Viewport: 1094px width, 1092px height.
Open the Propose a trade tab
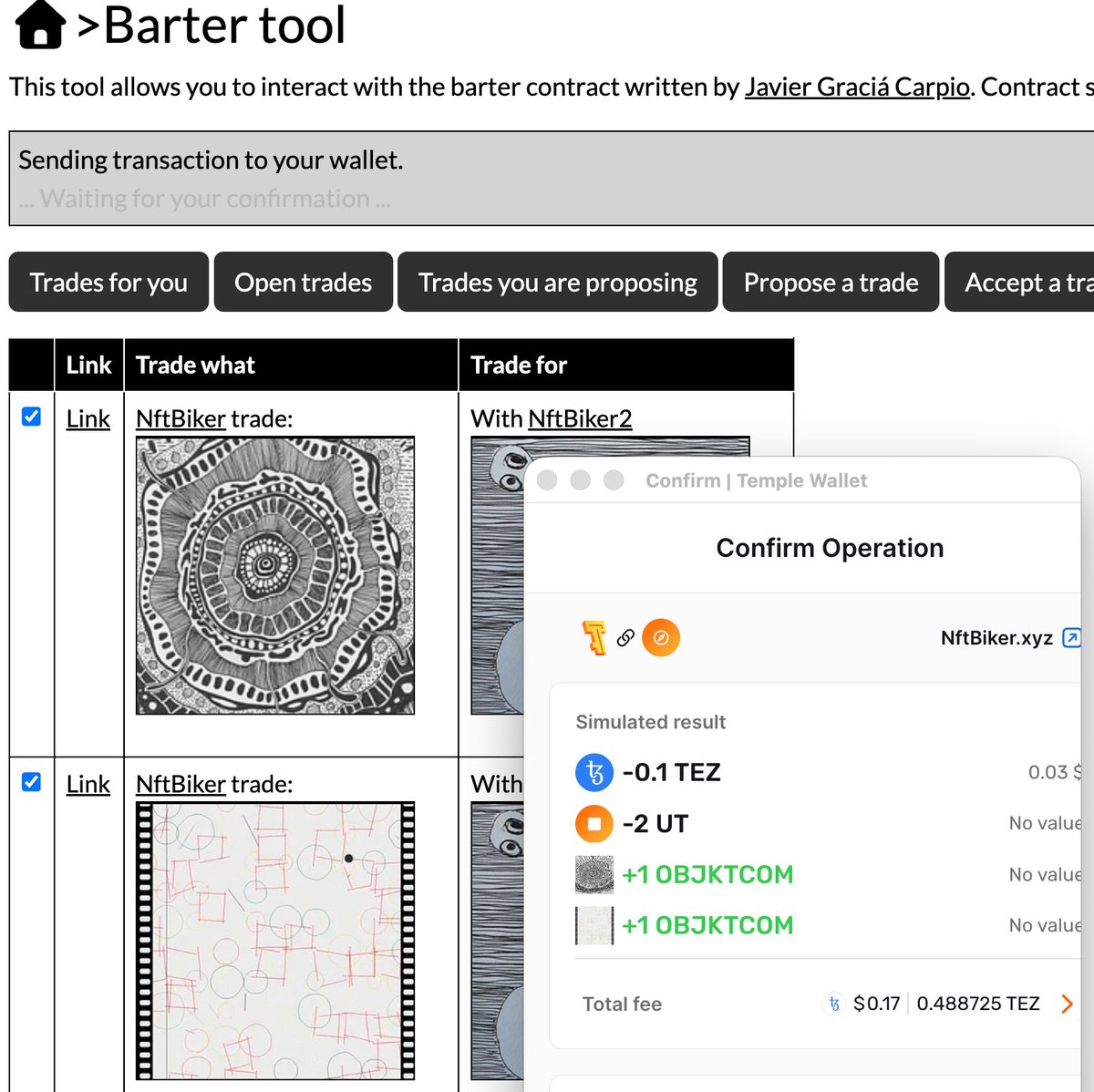[x=831, y=283]
